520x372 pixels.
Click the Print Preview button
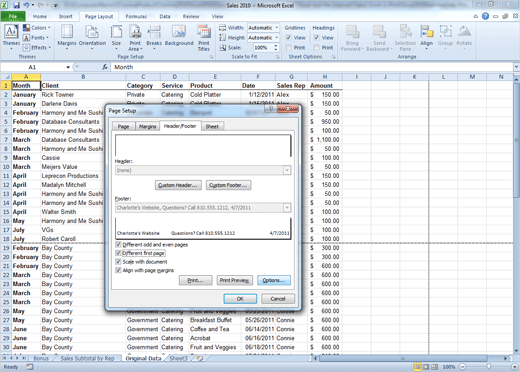pos(234,280)
